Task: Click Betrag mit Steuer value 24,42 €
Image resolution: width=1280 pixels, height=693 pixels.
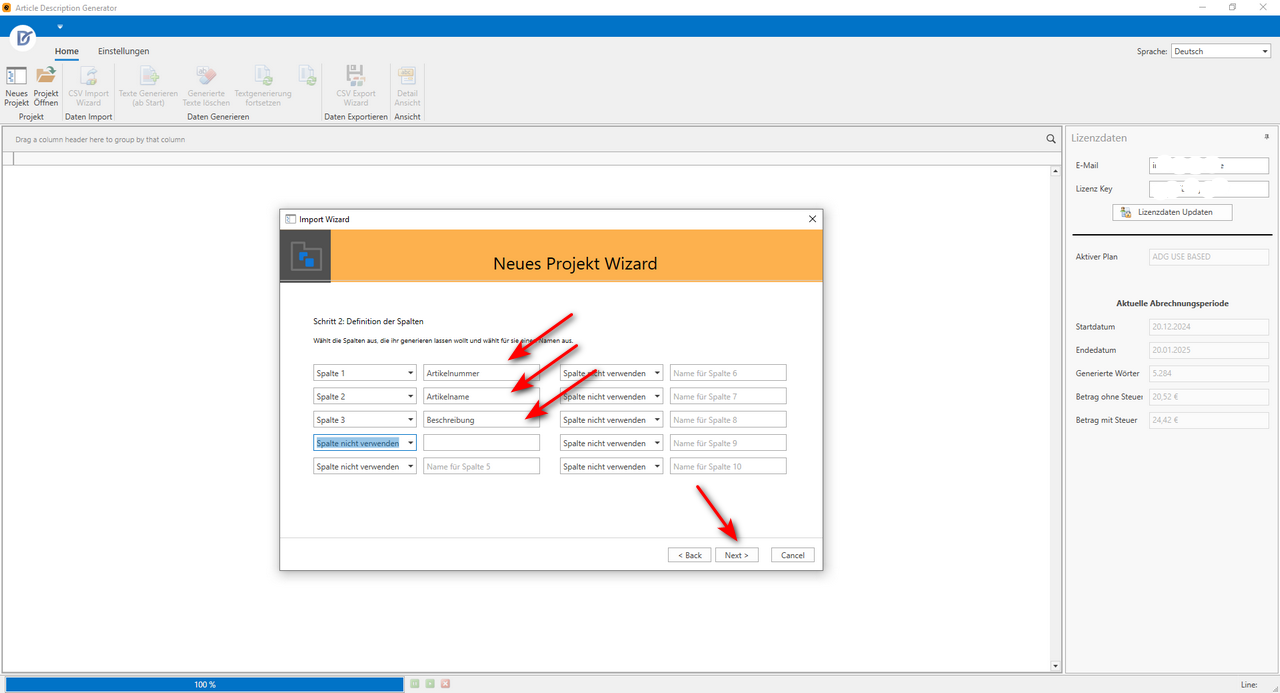Action: [x=1209, y=420]
